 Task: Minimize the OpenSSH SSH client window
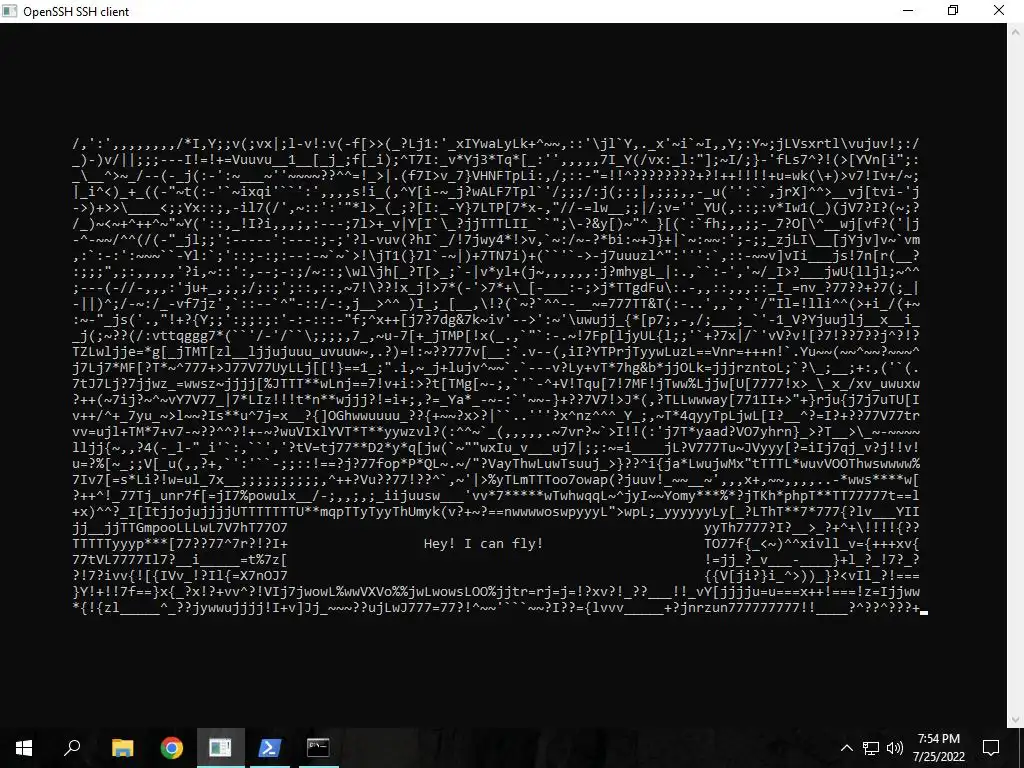coord(908,11)
